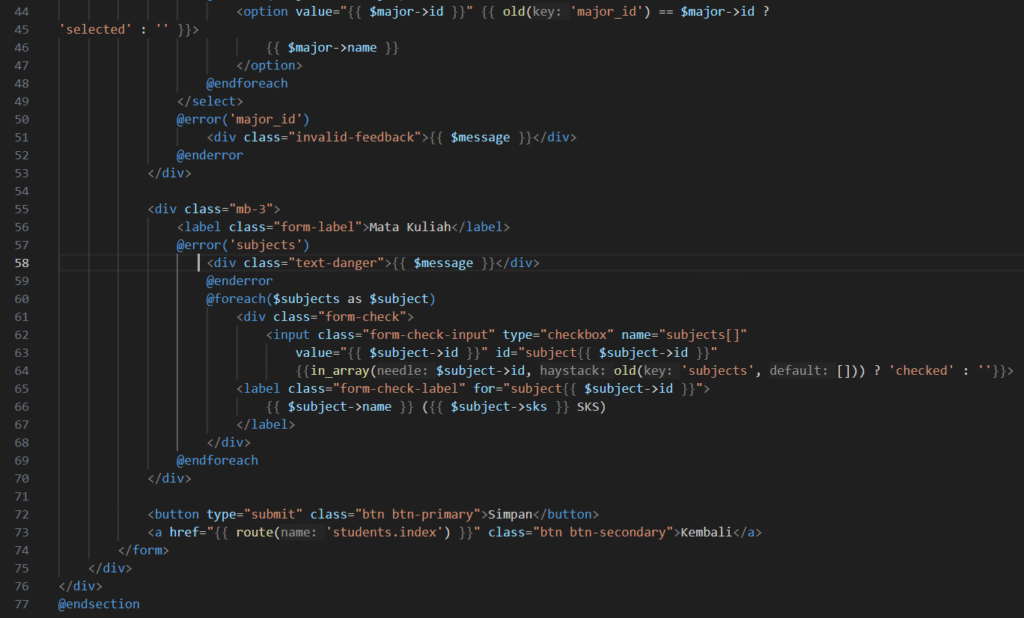The height and width of the screenshot is (618, 1024).
Task: Click the "invalid-feedback" class value
Action: 358,137
